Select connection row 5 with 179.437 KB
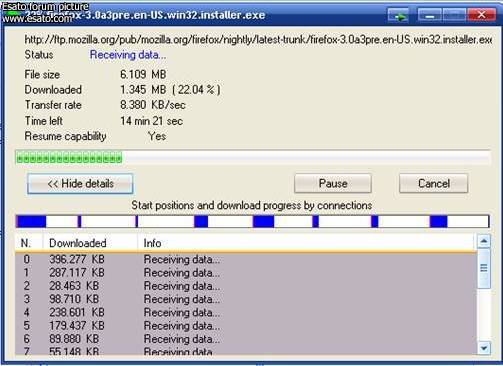 [246, 326]
